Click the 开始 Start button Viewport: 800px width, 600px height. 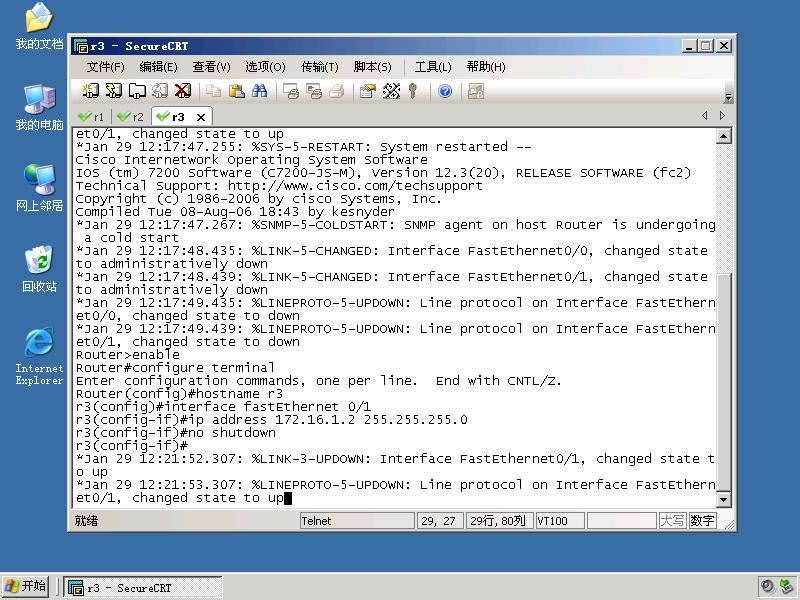[x=26, y=586]
